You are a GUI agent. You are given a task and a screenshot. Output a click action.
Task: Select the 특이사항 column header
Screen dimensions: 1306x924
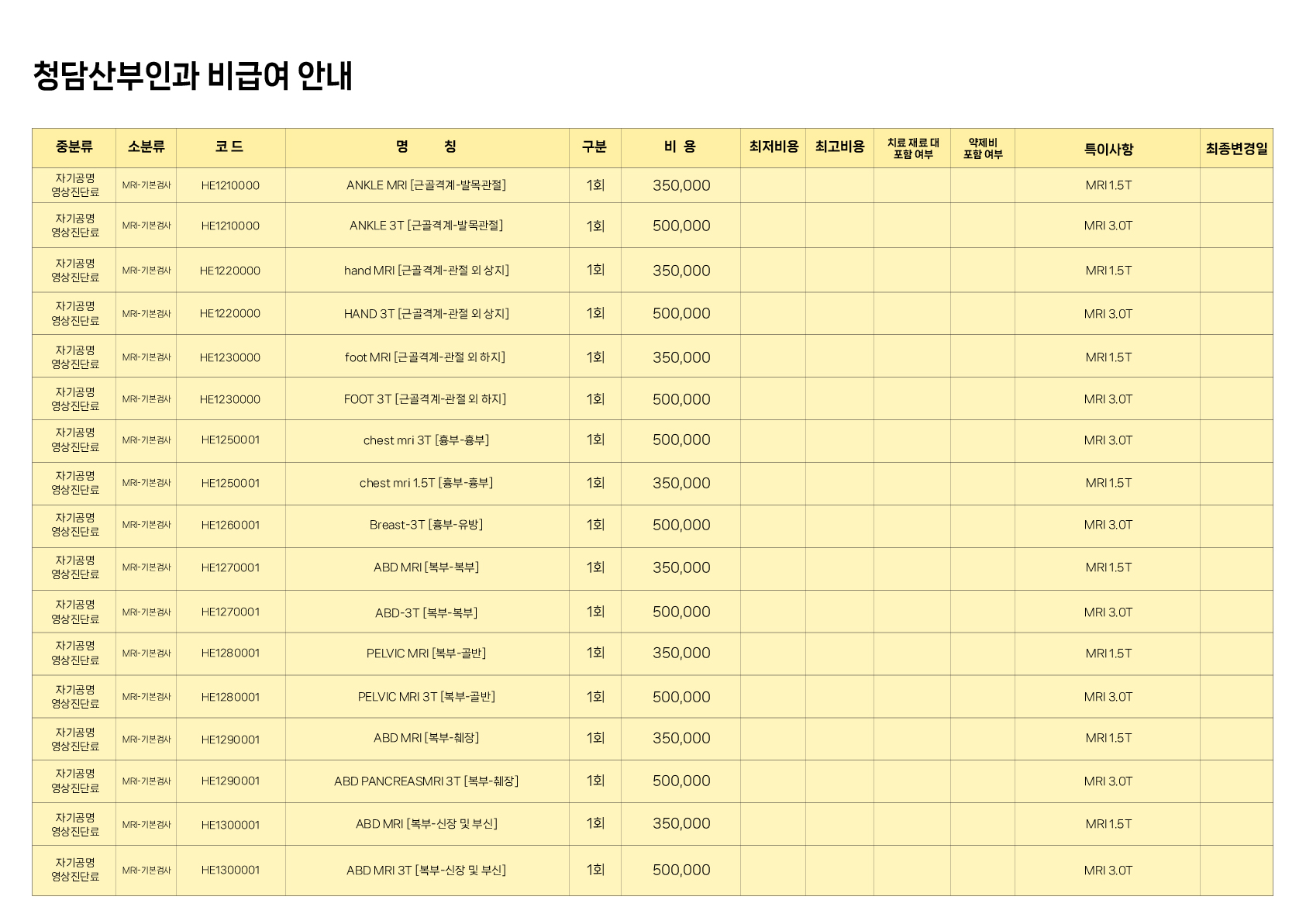tap(1108, 149)
